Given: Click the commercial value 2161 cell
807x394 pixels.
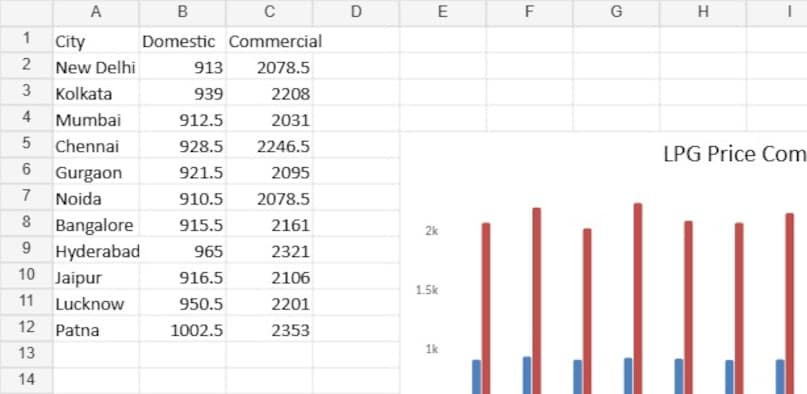Looking at the screenshot, I should coord(269,223).
